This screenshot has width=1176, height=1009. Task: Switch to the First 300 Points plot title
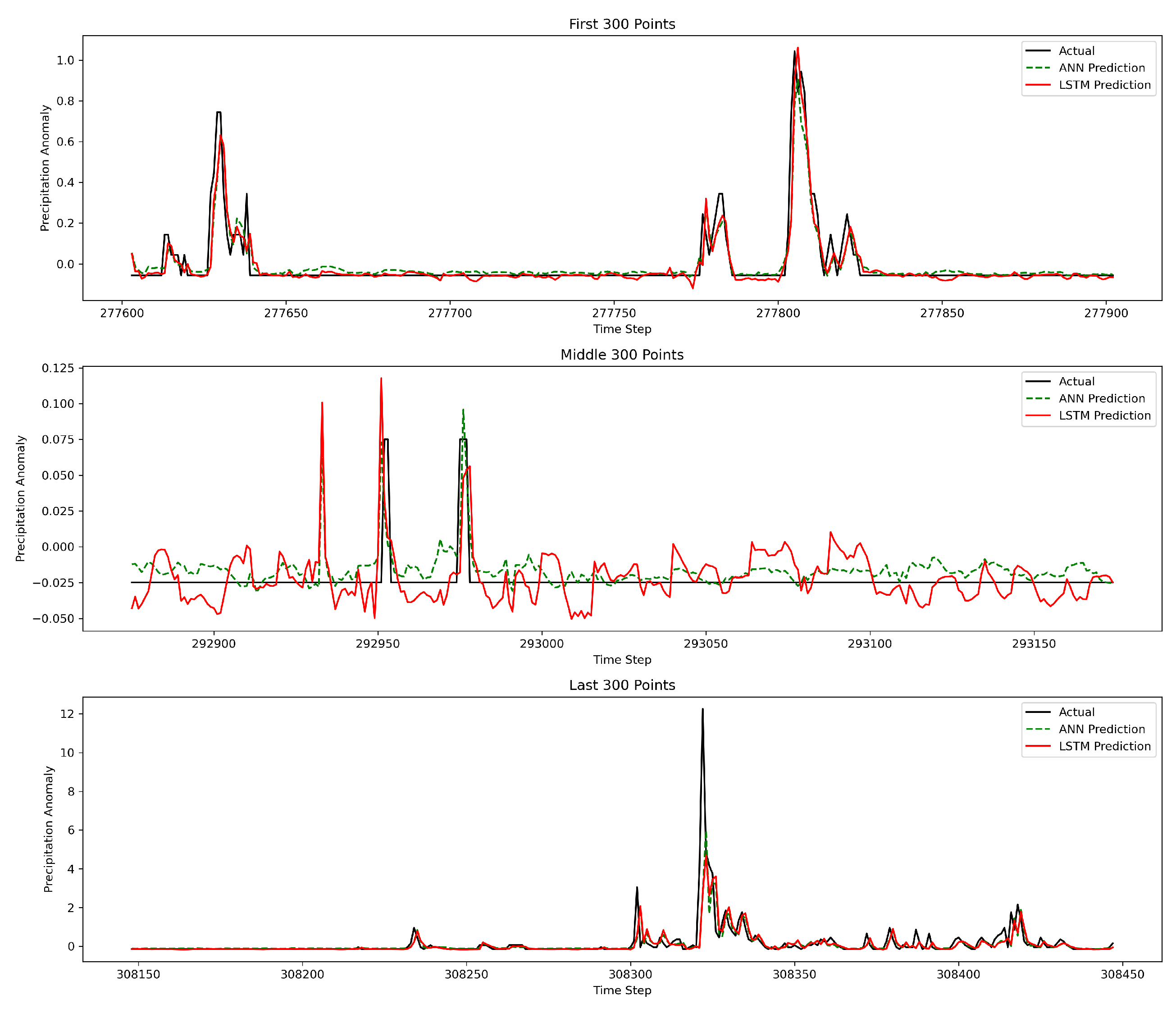pos(622,24)
